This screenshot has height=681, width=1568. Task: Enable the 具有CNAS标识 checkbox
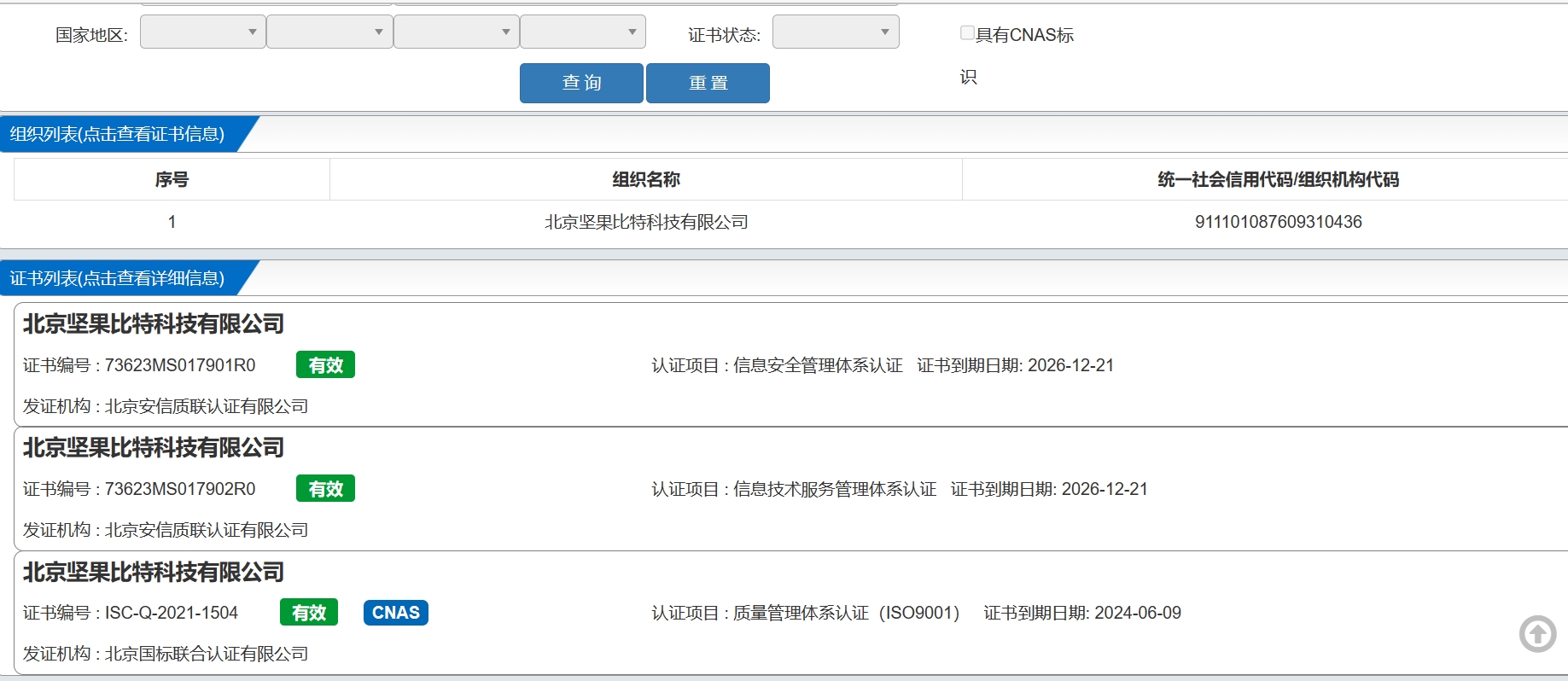click(x=967, y=32)
